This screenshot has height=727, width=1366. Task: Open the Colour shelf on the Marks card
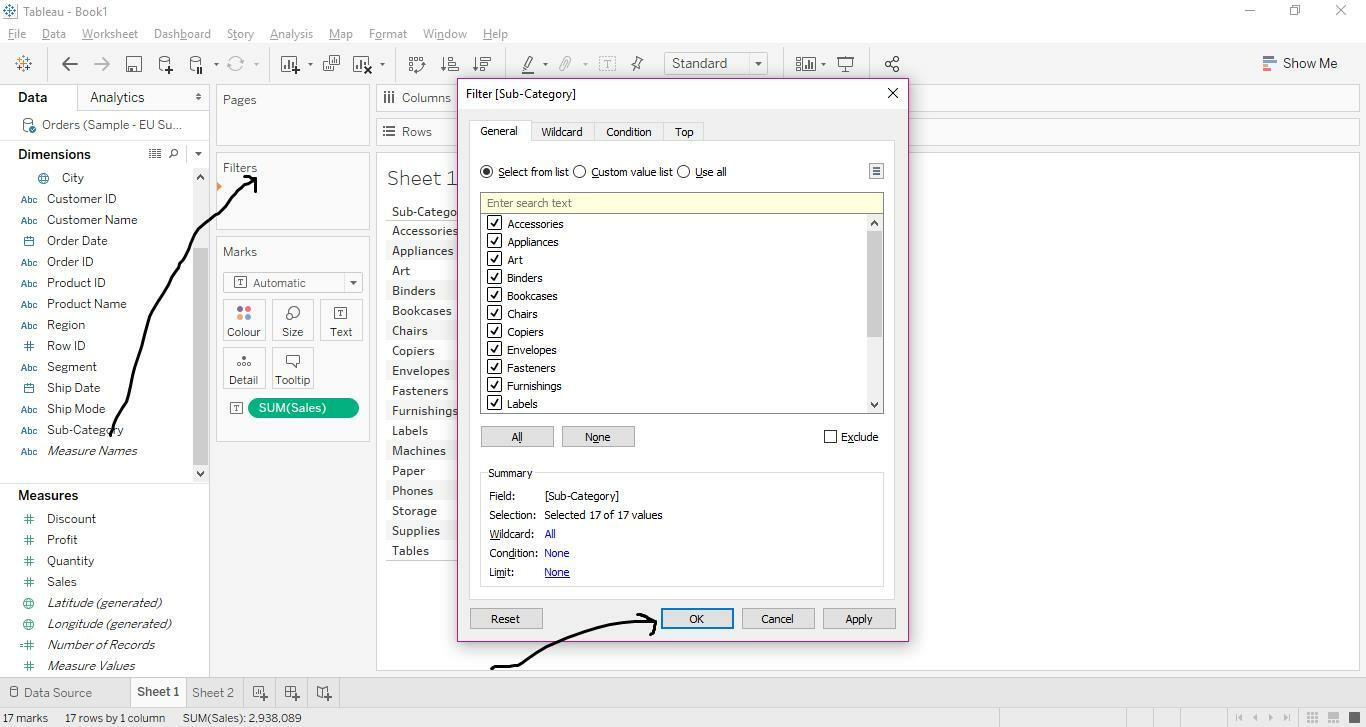coord(243,320)
